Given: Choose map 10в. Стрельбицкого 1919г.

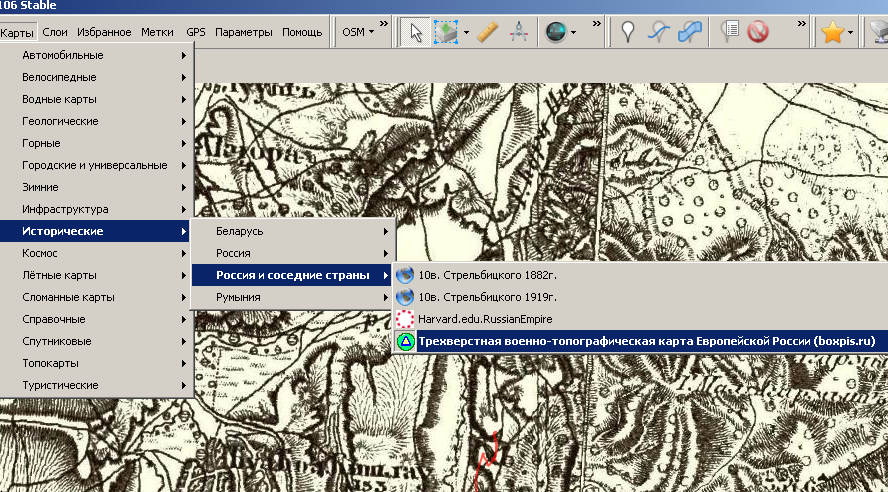Looking at the screenshot, I should (641, 297).
